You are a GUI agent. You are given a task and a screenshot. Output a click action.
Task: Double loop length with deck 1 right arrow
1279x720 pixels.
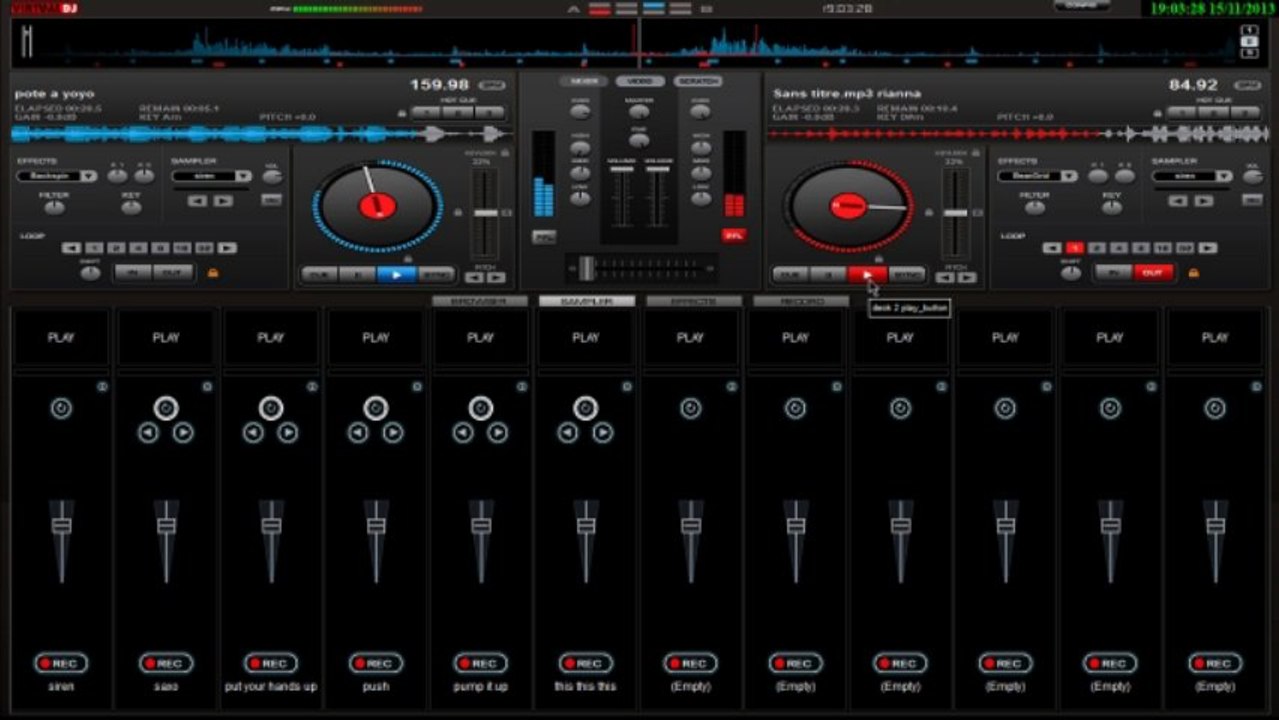click(227, 248)
